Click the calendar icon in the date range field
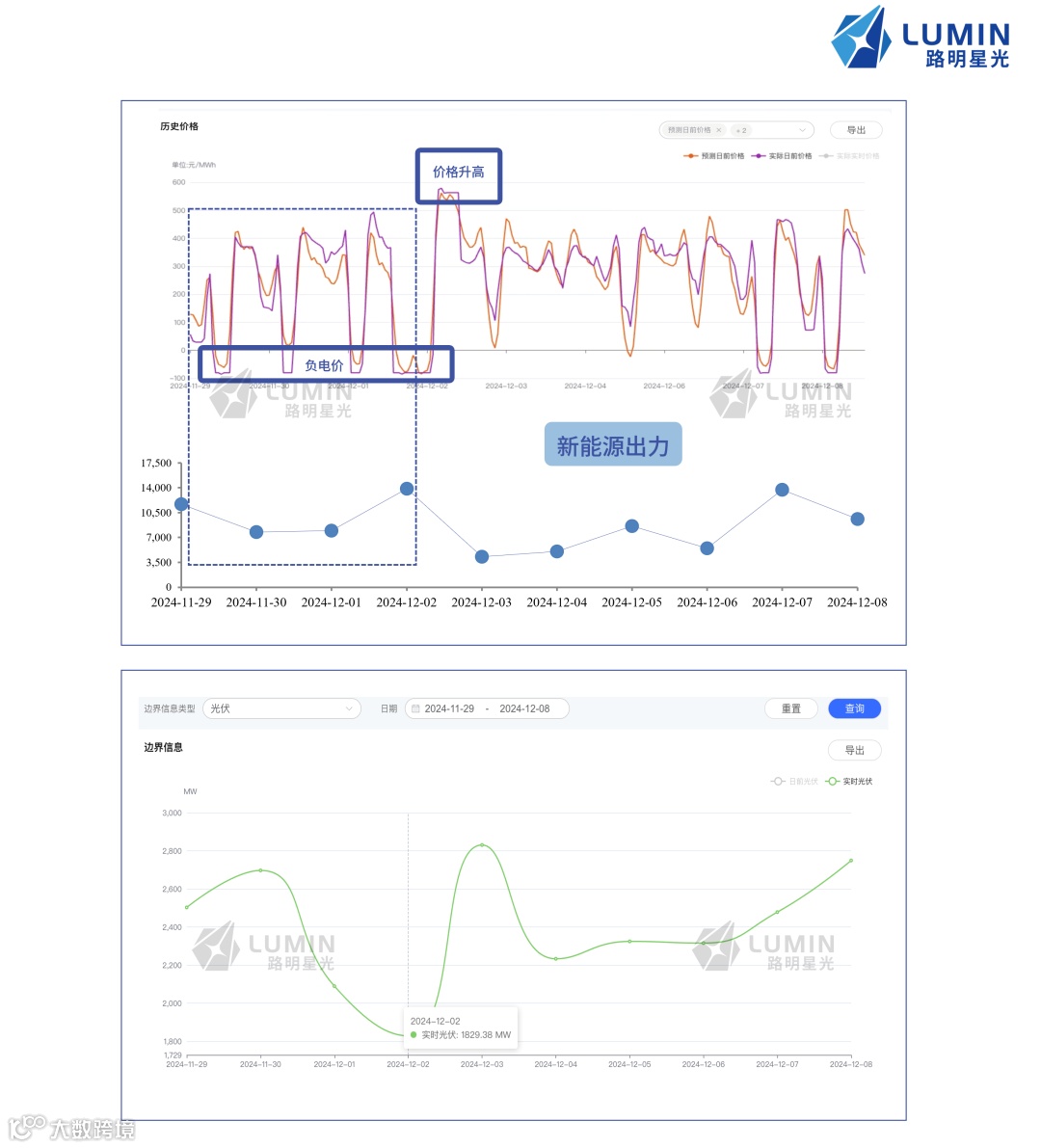 (x=415, y=708)
